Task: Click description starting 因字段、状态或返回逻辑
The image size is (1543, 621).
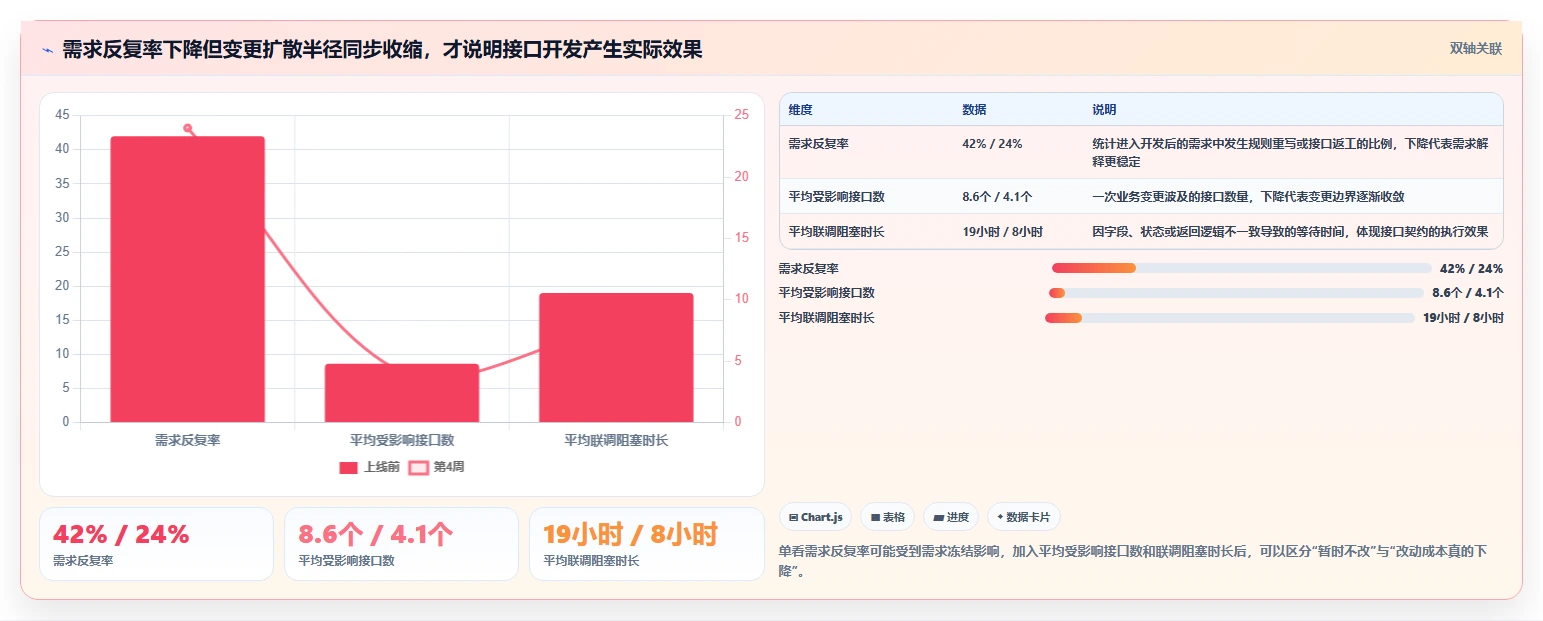Action: pyautogui.click(x=1290, y=232)
